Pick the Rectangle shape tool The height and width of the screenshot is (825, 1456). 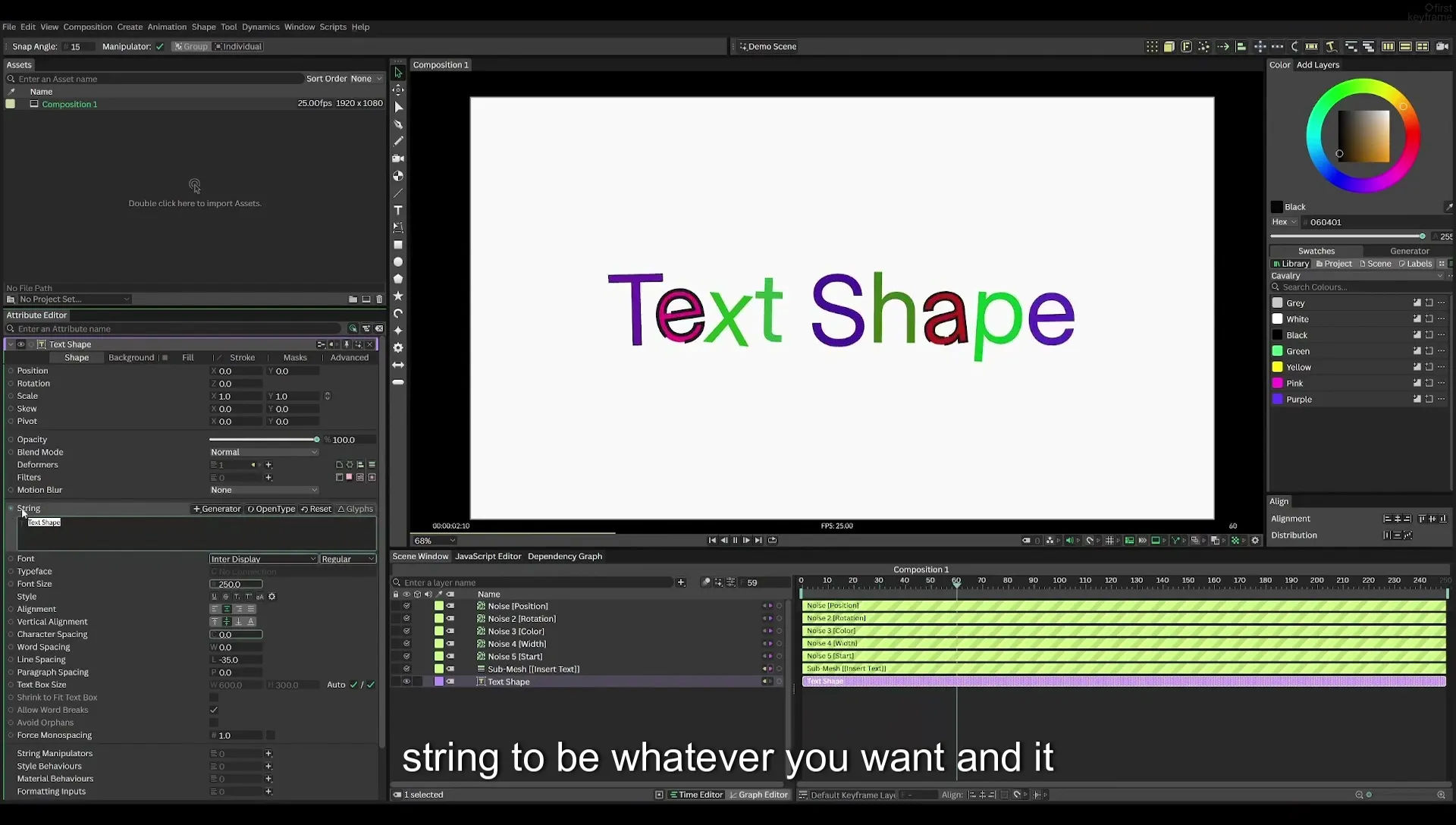[398, 245]
